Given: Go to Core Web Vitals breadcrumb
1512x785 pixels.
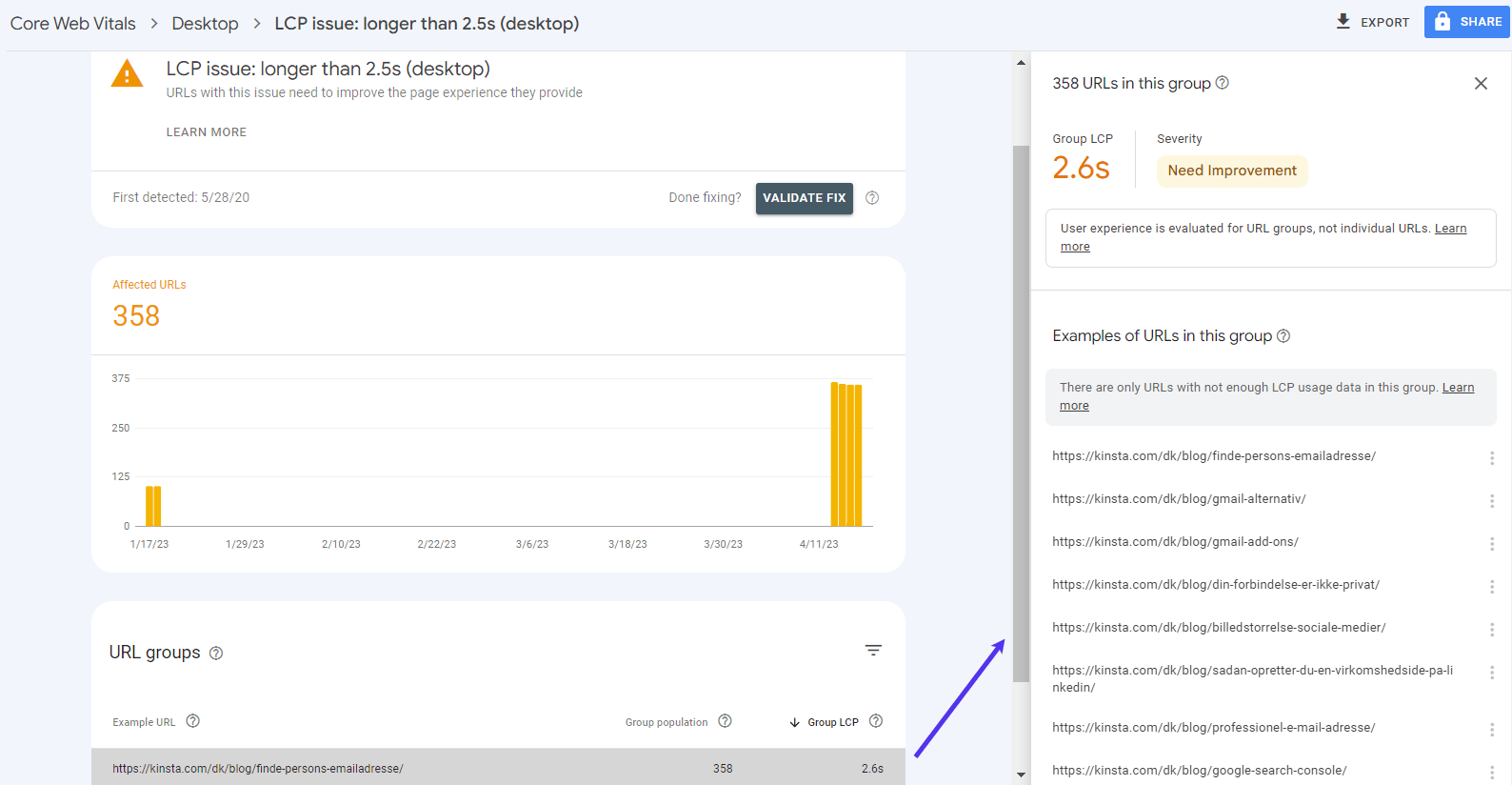Looking at the screenshot, I should tap(73, 24).
